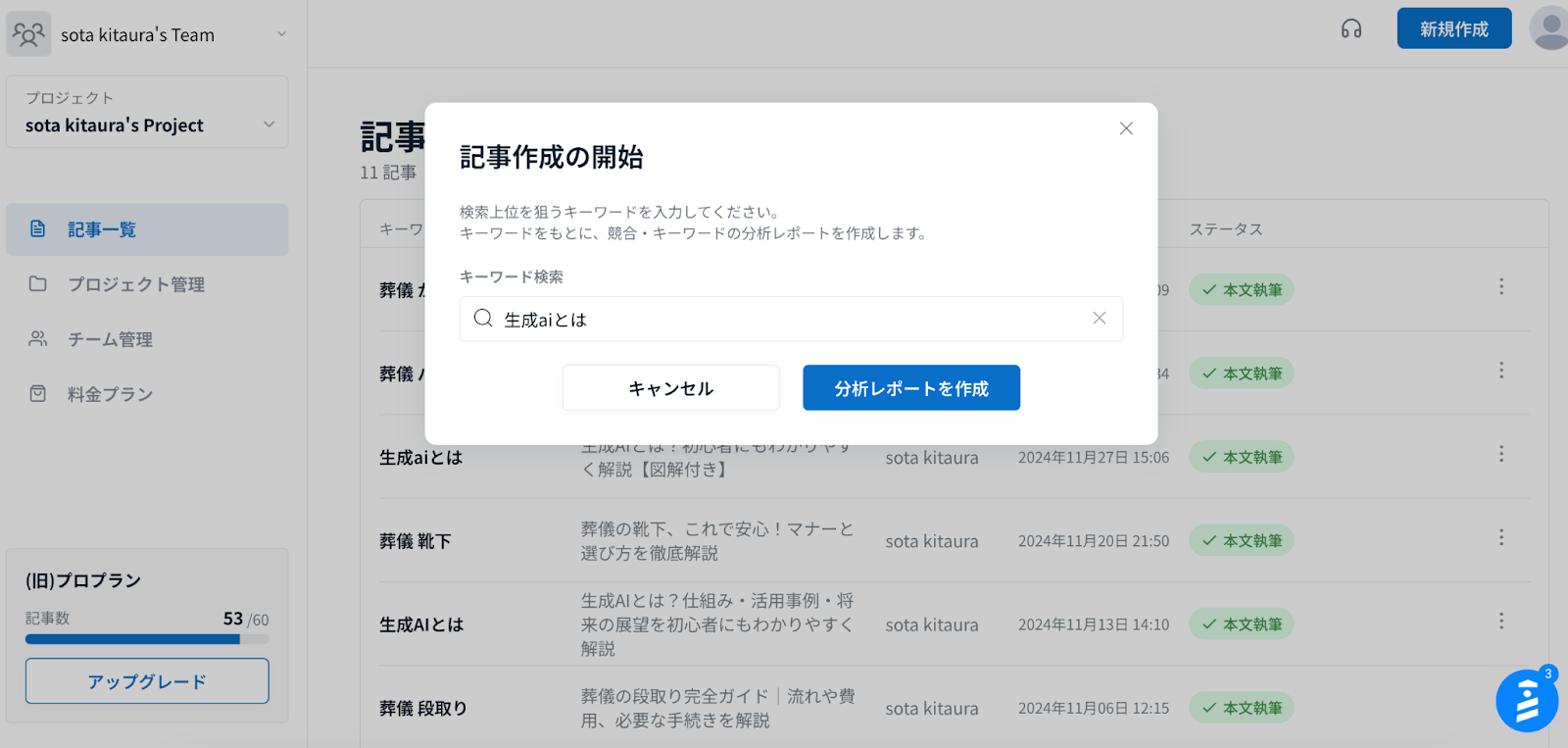The width and height of the screenshot is (1568, 748).
Task: Click keyword 葬儀 靴下 in the table
Action: [x=416, y=541]
